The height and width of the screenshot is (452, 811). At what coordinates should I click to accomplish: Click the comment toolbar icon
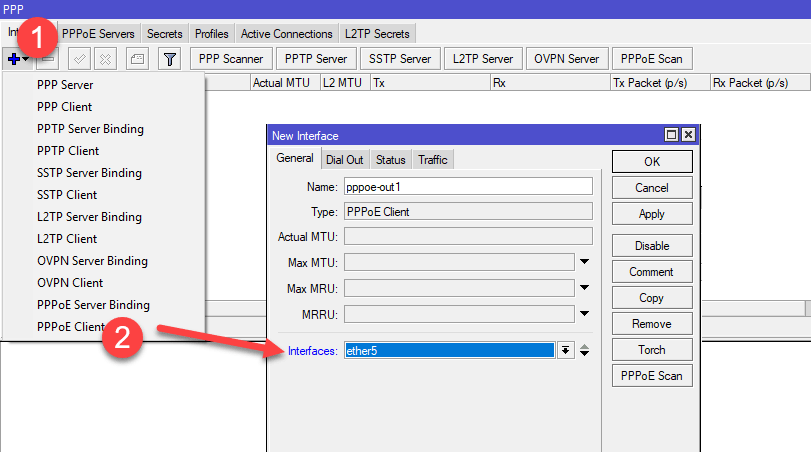click(x=137, y=59)
